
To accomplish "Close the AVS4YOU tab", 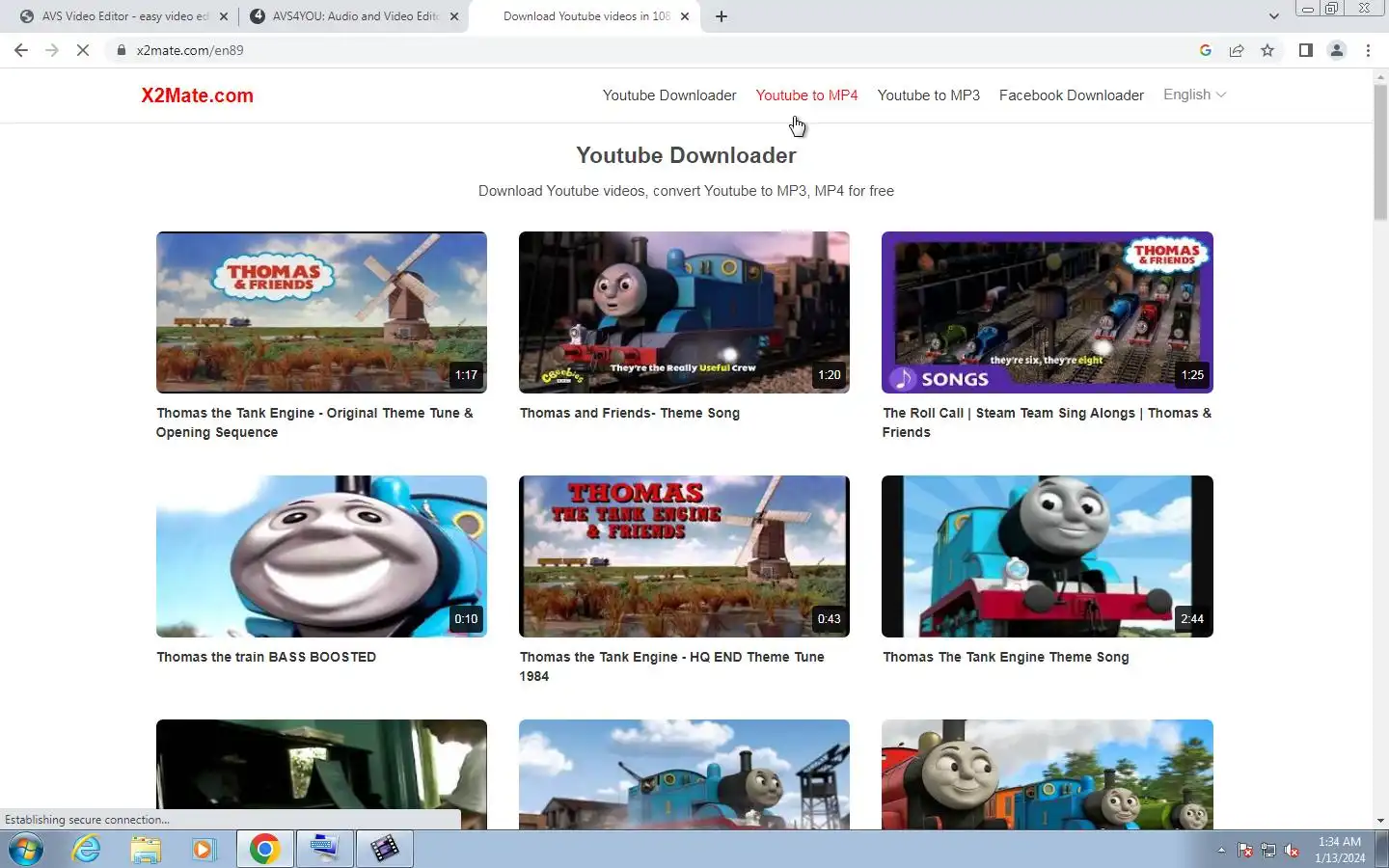I will point(454,16).
